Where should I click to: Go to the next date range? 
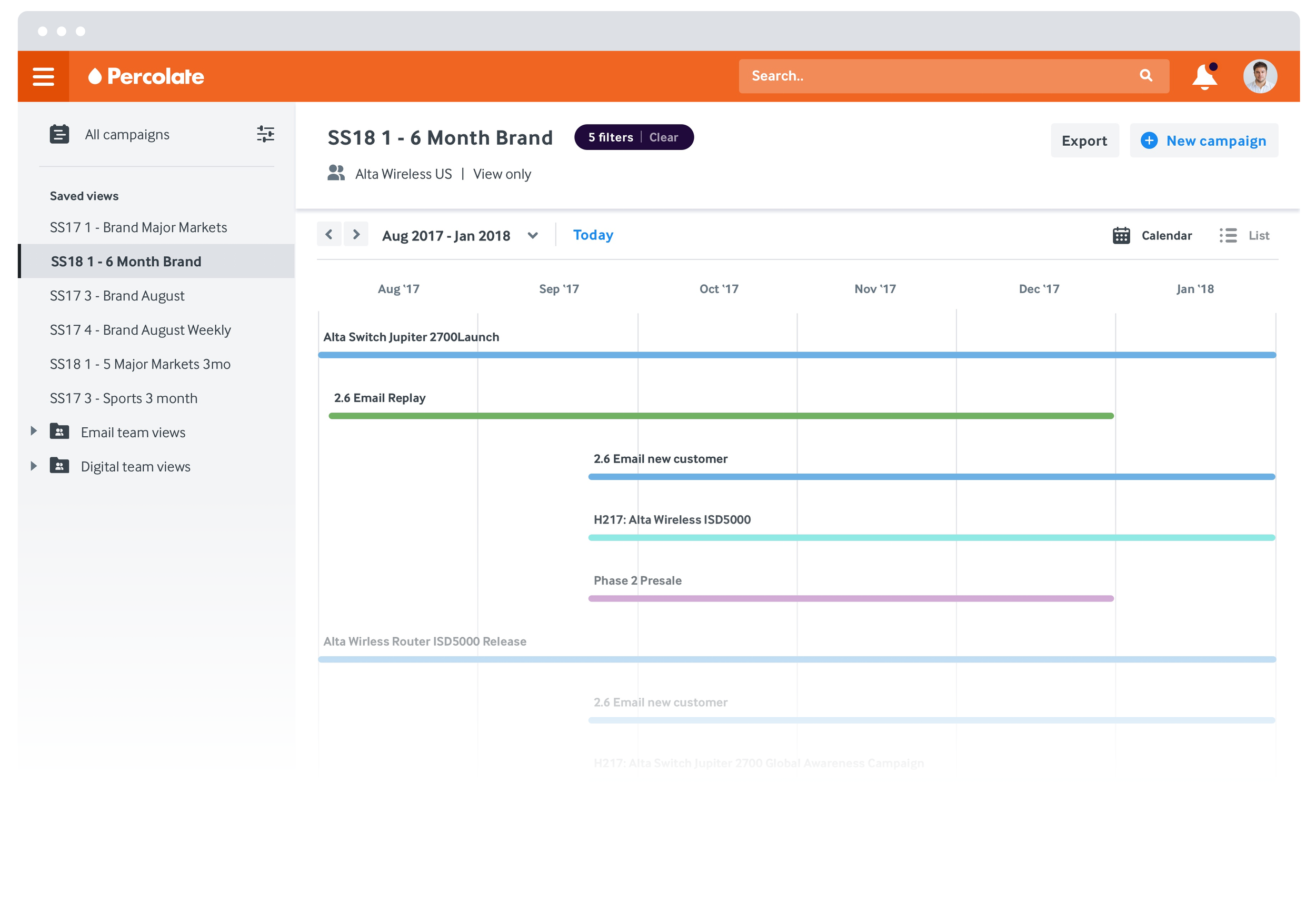[356, 234]
